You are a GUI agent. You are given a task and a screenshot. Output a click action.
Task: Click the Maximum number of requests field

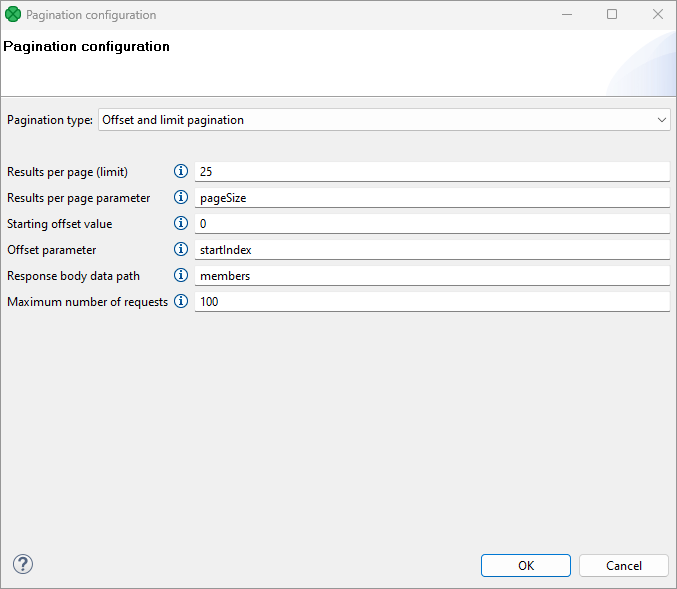coord(431,301)
